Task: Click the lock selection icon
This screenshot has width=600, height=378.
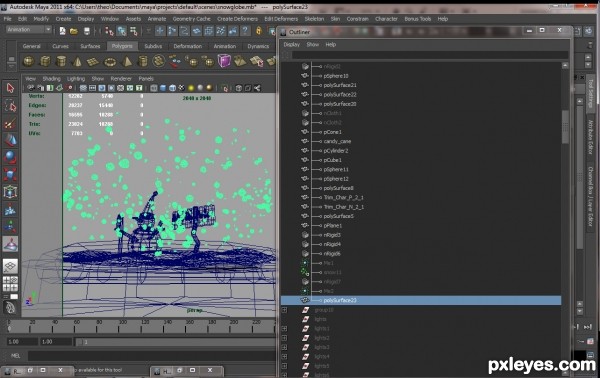Action: tap(259, 31)
